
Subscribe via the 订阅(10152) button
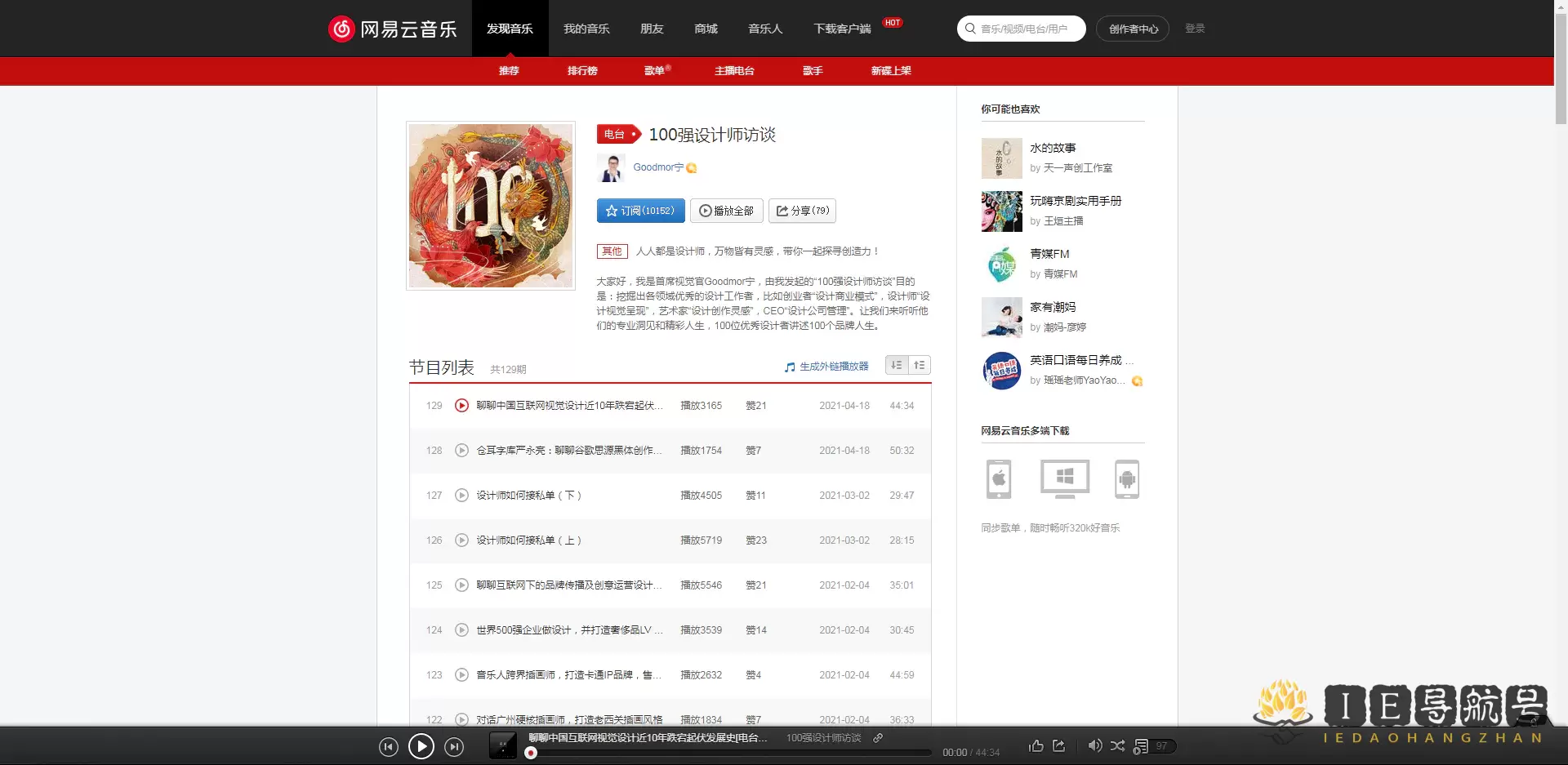point(641,211)
